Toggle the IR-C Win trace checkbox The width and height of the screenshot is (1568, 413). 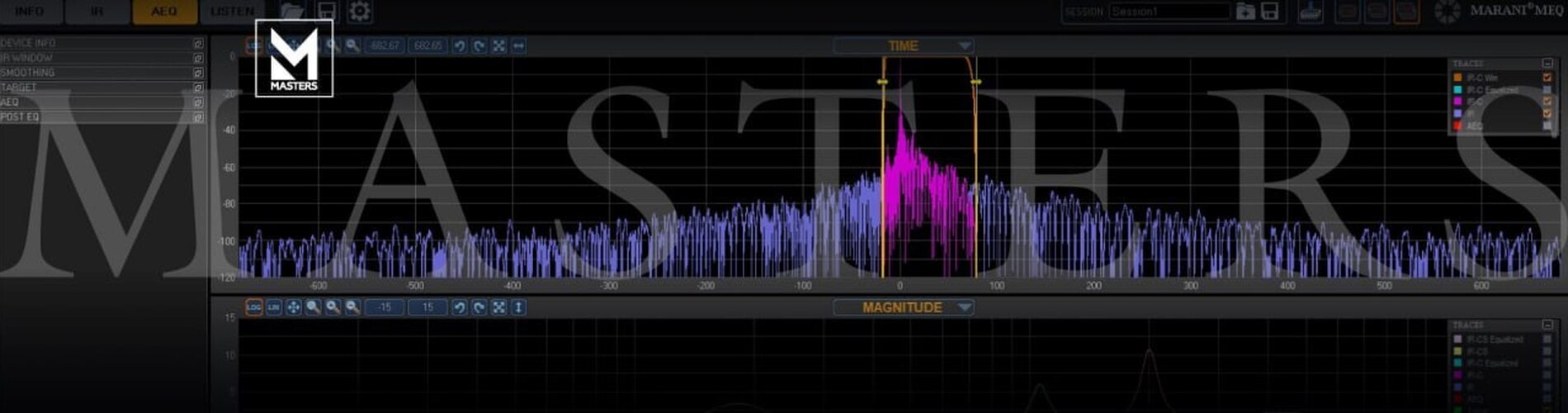[1547, 78]
